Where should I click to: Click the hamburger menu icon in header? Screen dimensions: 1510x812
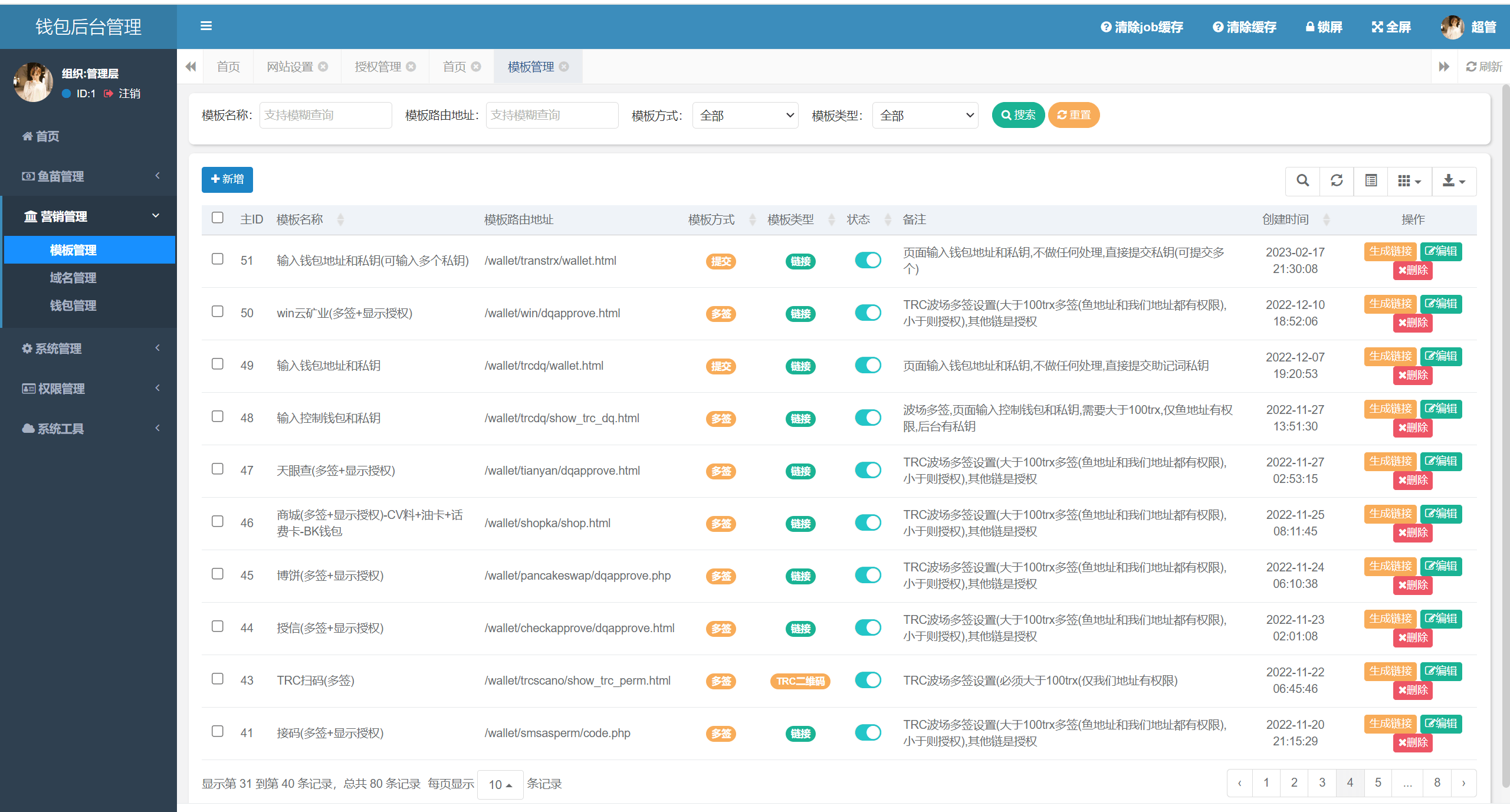pos(206,26)
